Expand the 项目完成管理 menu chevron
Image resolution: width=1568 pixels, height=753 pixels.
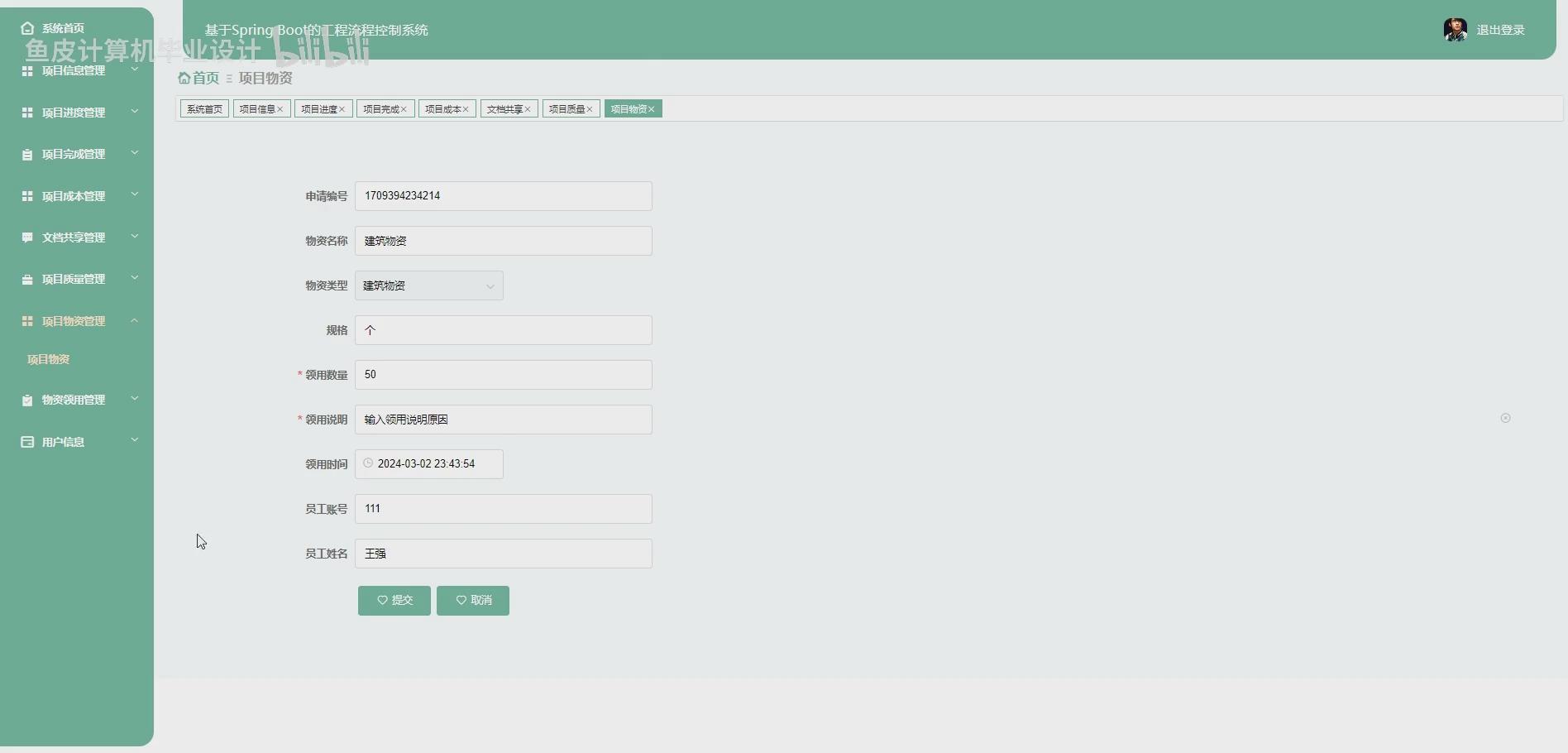(x=135, y=153)
